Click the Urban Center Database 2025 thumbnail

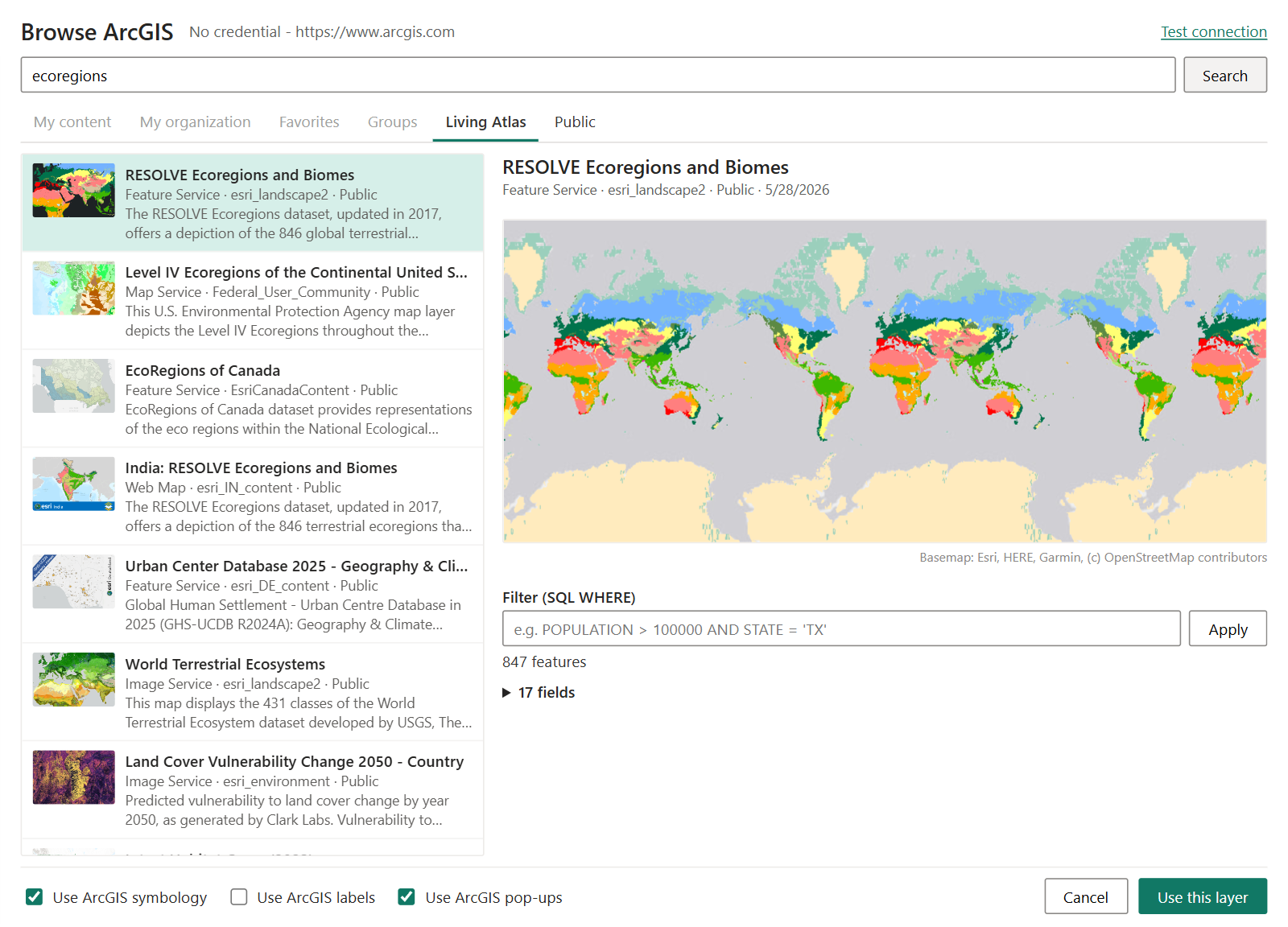(x=74, y=582)
